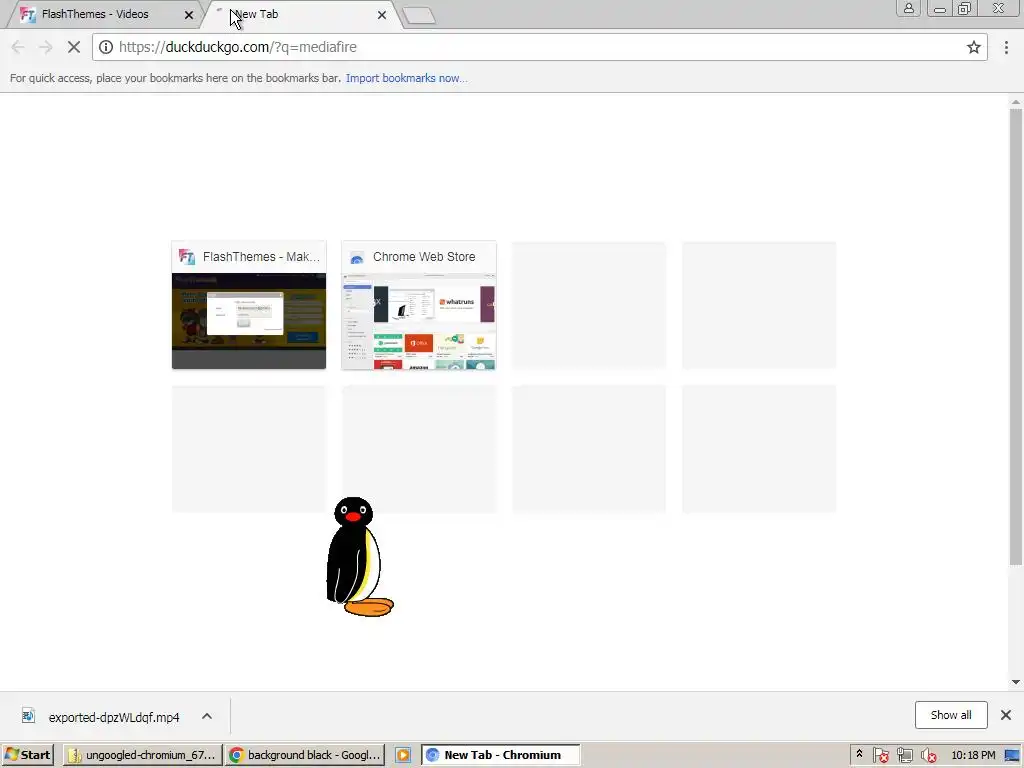This screenshot has height=768, width=1024.
Task: Minimize the Chromium window
Action: tap(940, 8)
